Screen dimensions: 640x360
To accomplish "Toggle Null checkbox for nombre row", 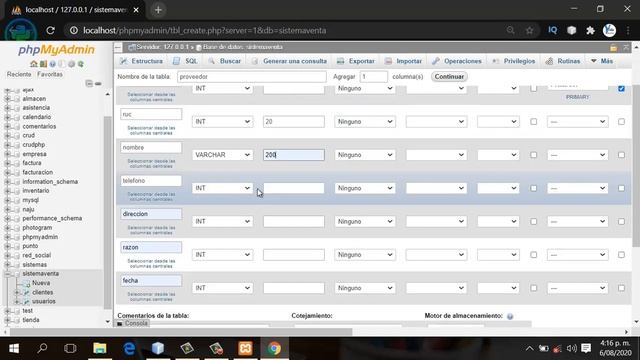I will 533,155.
